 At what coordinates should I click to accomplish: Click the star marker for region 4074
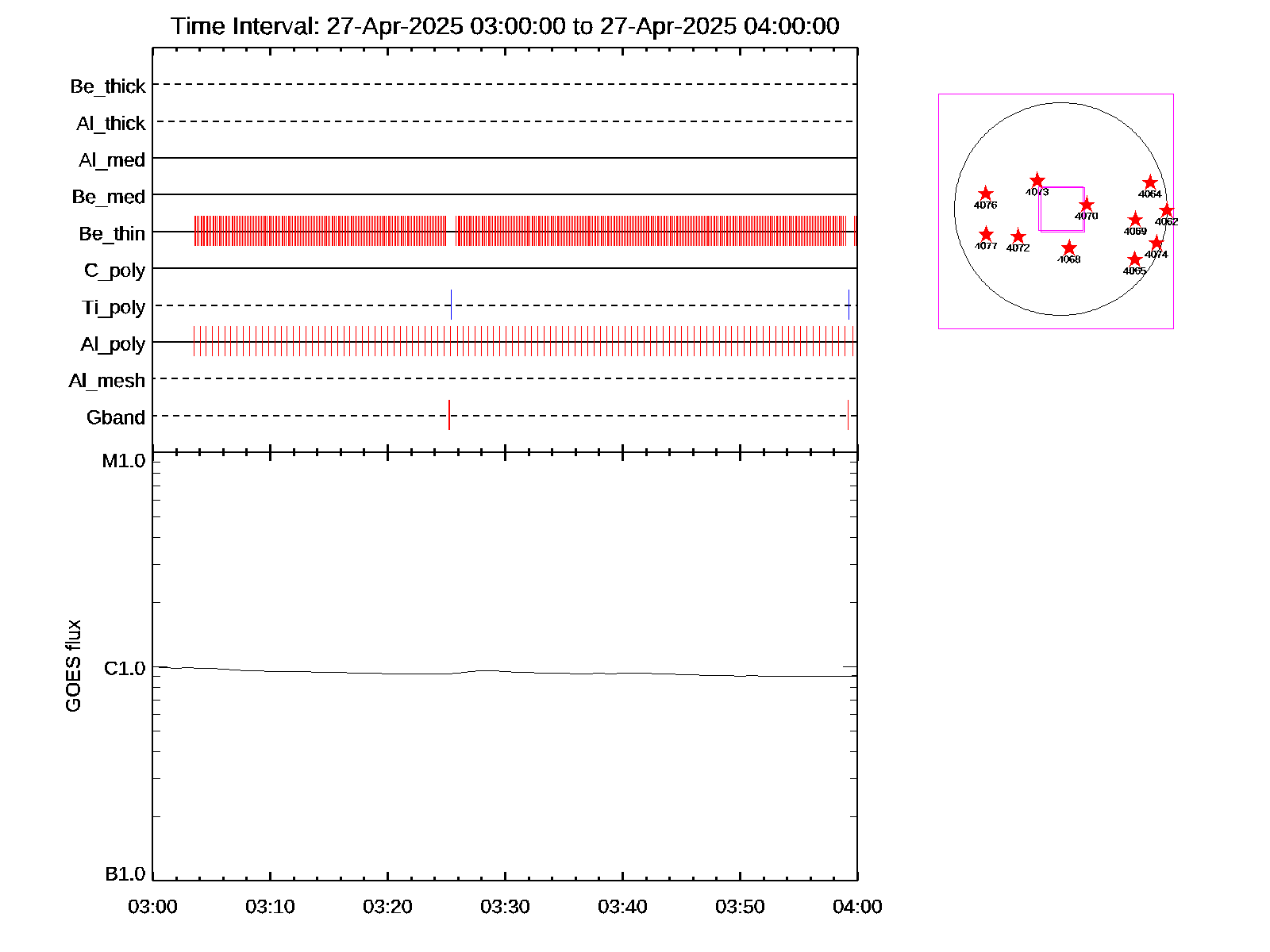click(1156, 243)
